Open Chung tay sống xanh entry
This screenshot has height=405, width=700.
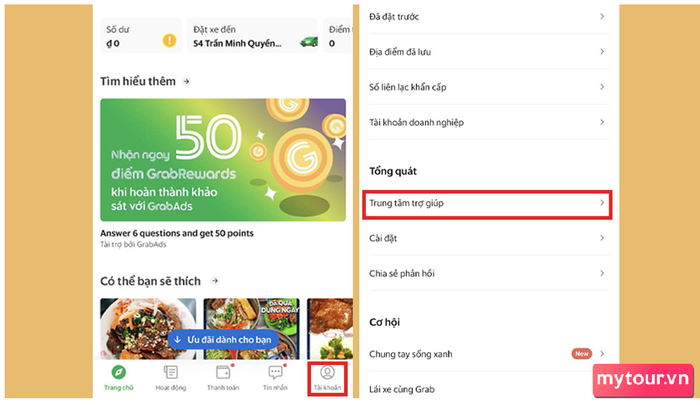[x=489, y=354]
